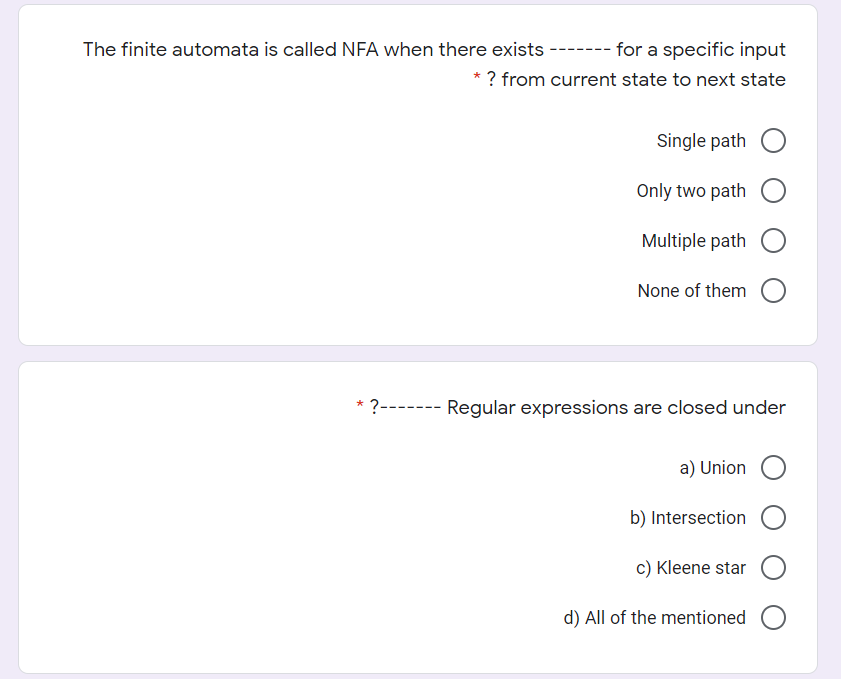Click the "Multiple path" label text
This screenshot has width=841, height=679.
click(x=693, y=240)
